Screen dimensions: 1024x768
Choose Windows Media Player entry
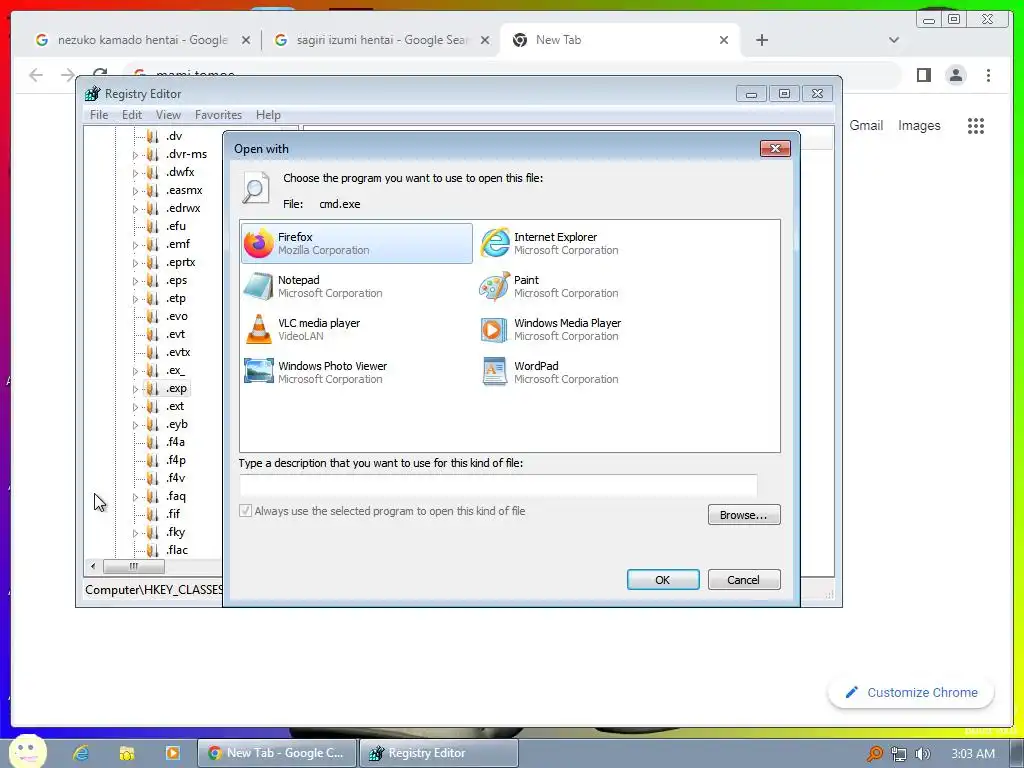[551, 330]
